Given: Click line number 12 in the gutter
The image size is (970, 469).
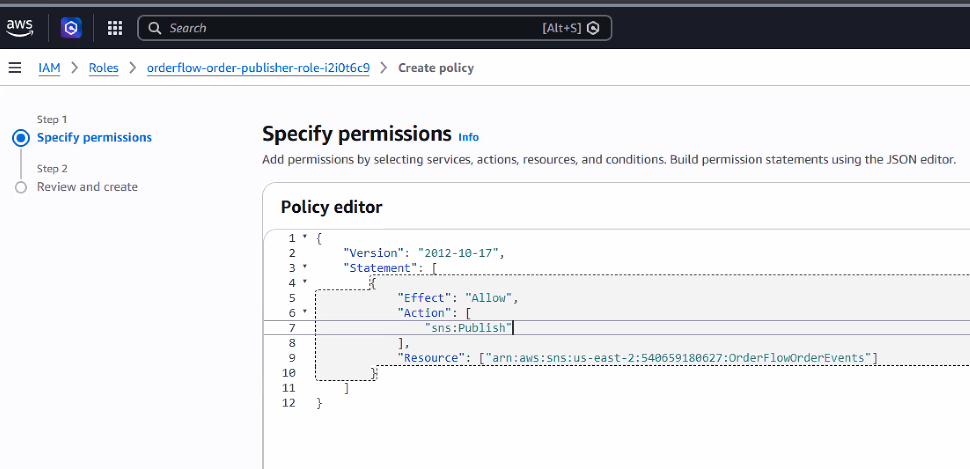Looking at the screenshot, I should pyautogui.click(x=289, y=403).
